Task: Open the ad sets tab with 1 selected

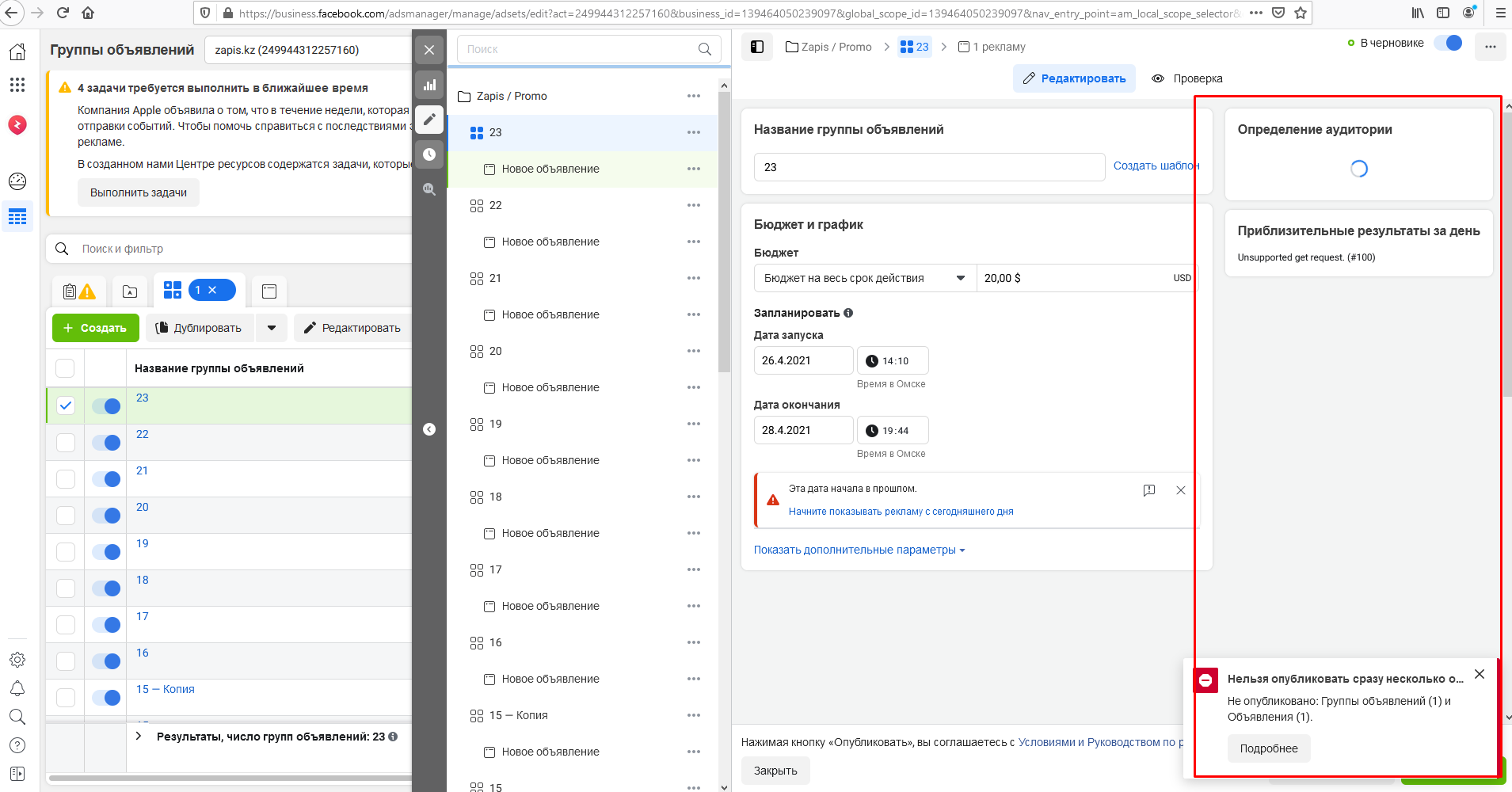Action: [x=200, y=290]
